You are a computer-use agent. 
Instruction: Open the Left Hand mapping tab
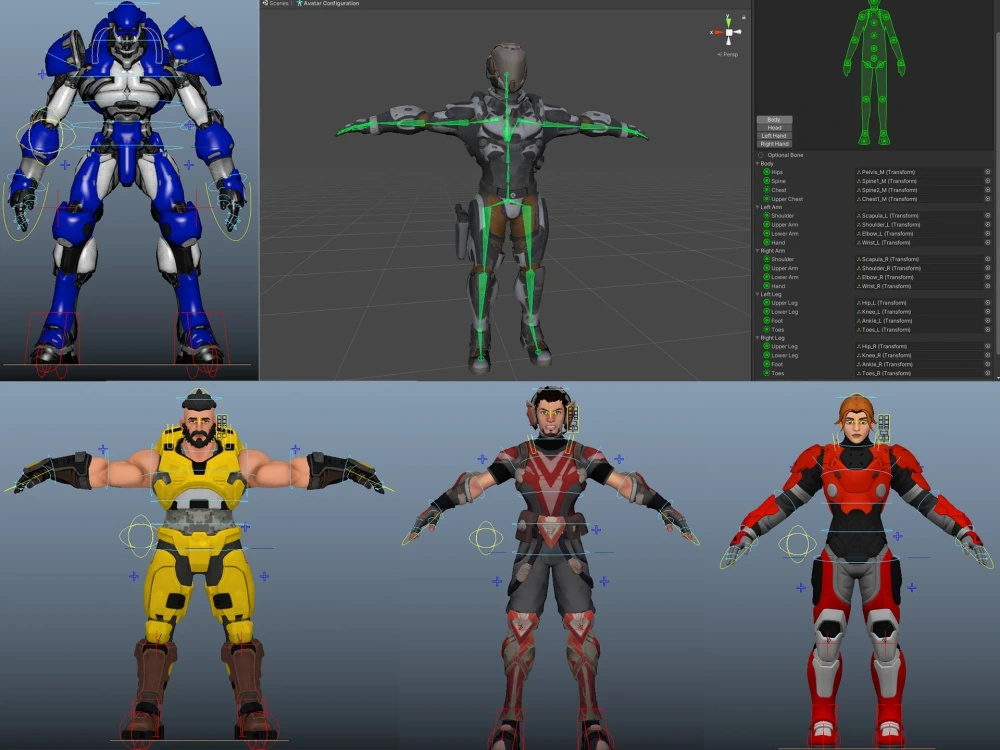click(x=776, y=135)
